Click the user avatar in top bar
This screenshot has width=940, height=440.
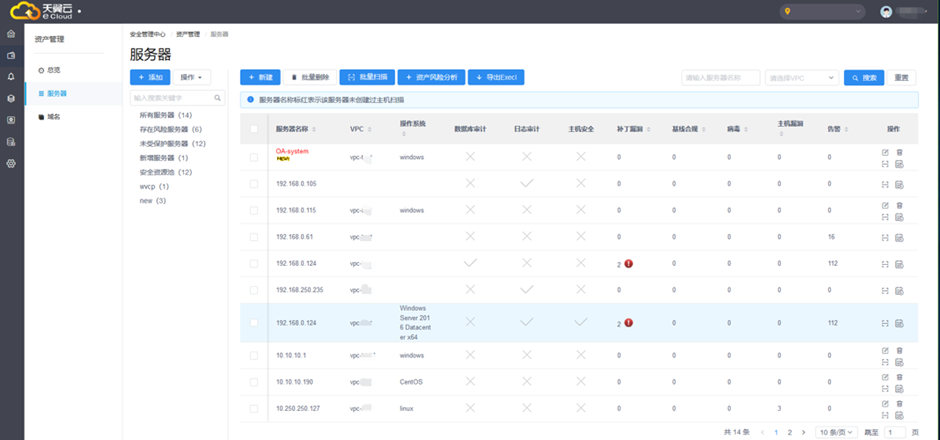[886, 12]
